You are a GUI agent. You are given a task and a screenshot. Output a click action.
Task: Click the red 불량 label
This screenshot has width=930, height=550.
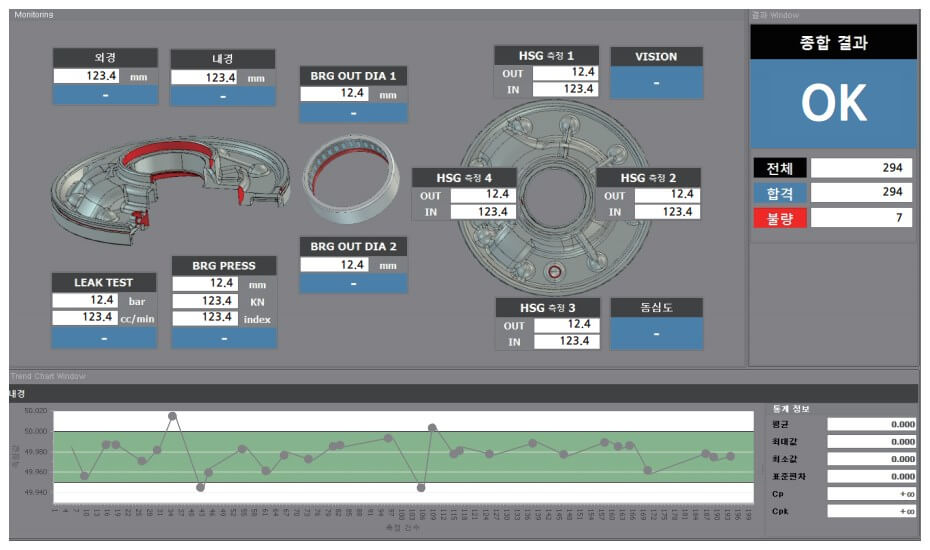[778, 218]
